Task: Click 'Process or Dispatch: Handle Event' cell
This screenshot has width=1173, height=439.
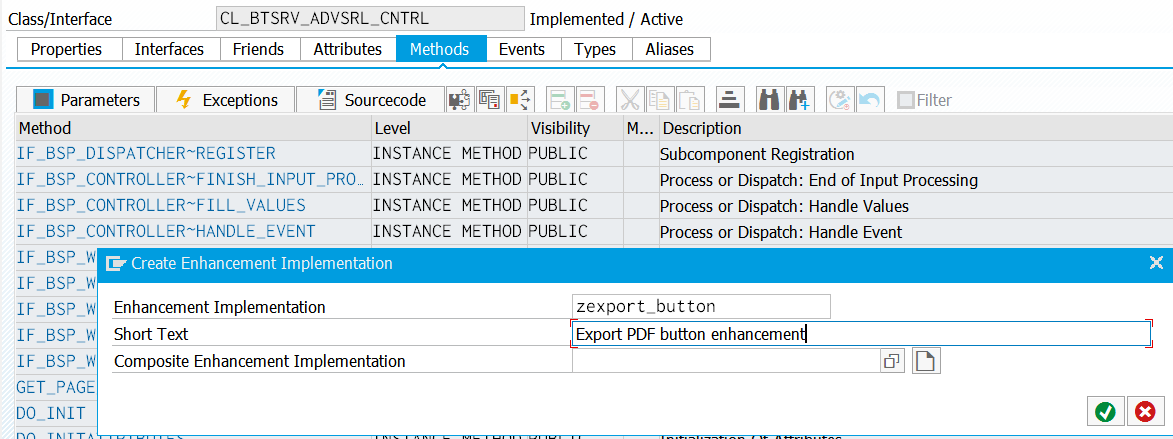Action: [781, 232]
